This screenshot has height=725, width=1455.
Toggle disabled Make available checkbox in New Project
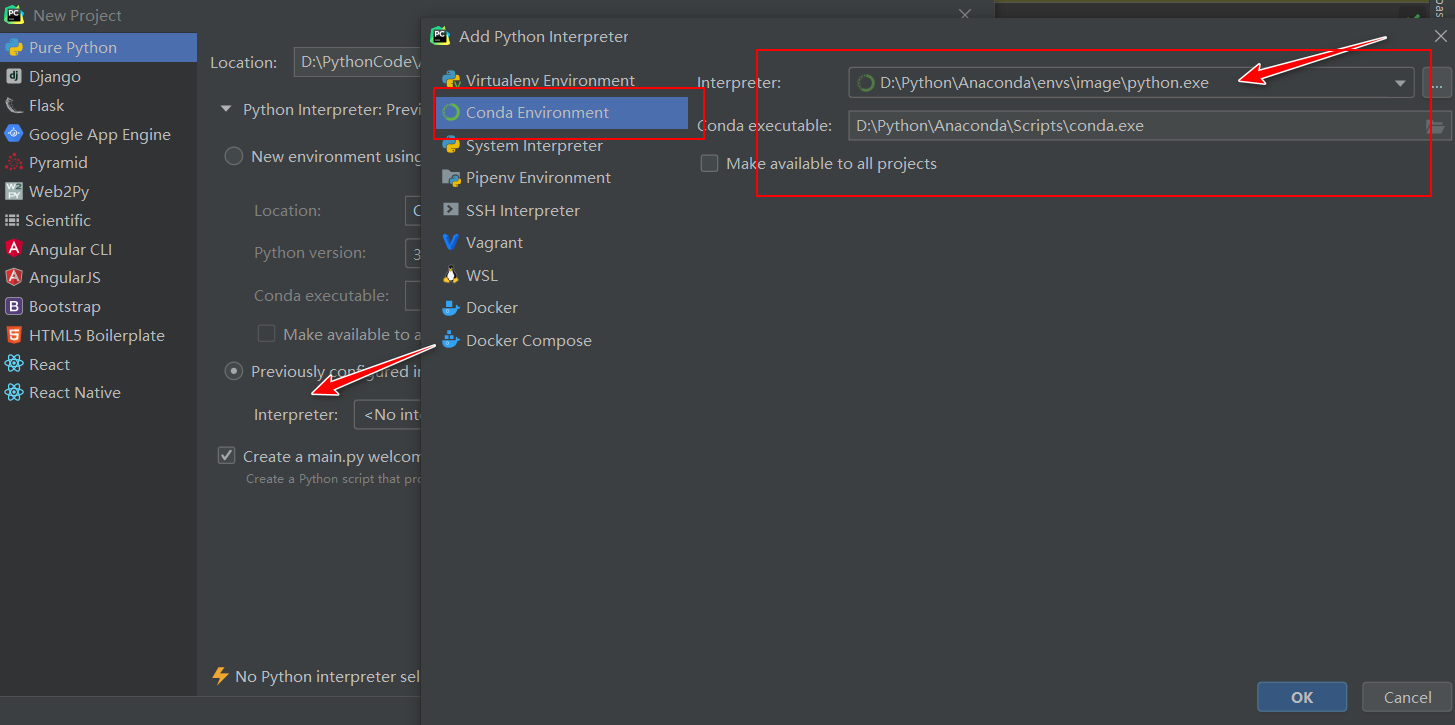(266, 334)
